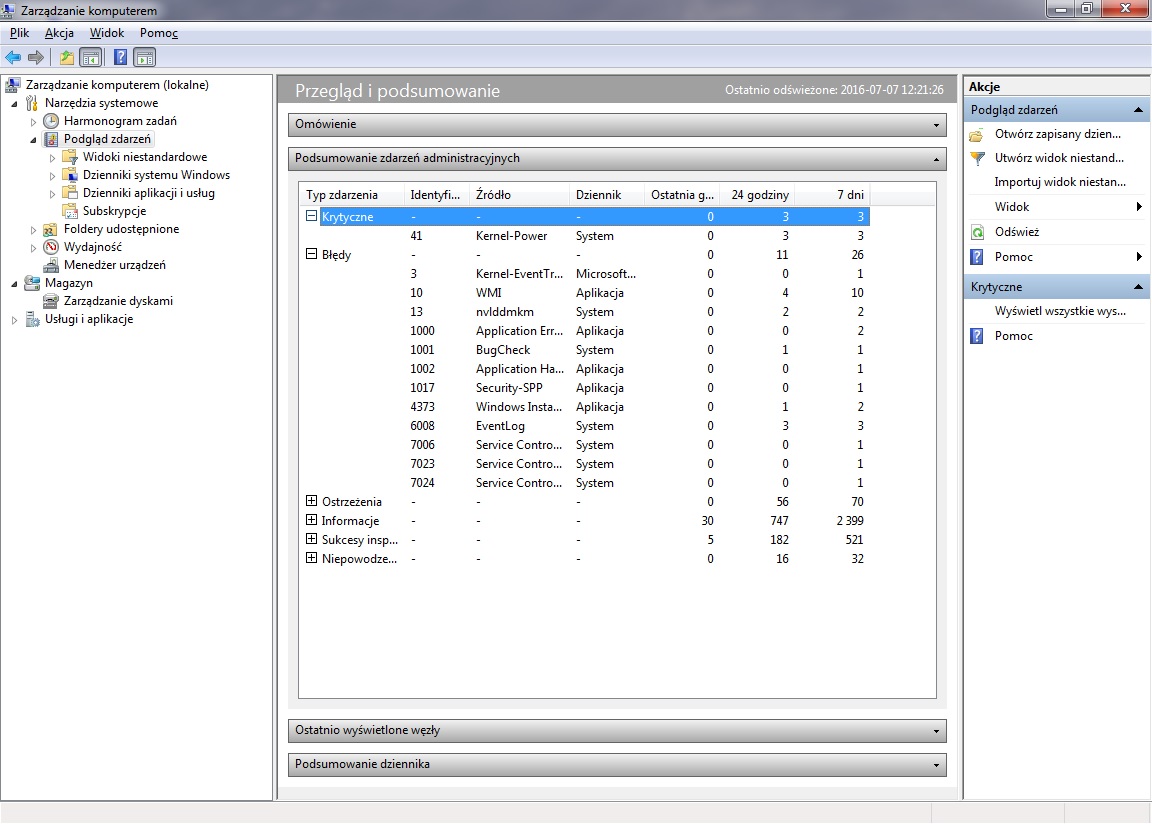Click the green Odśwież refresh icon
This screenshot has height=824, width=1152.
point(977,232)
